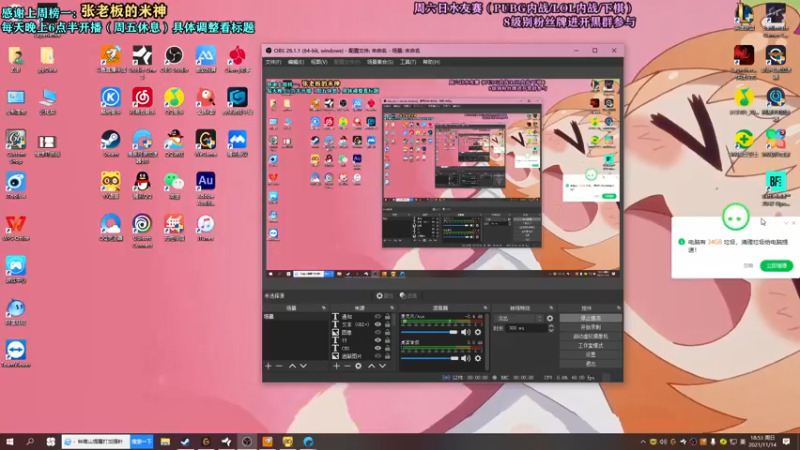
Task: Open the WPS Office desktop shortcut
Action: pyautogui.click(x=16, y=228)
